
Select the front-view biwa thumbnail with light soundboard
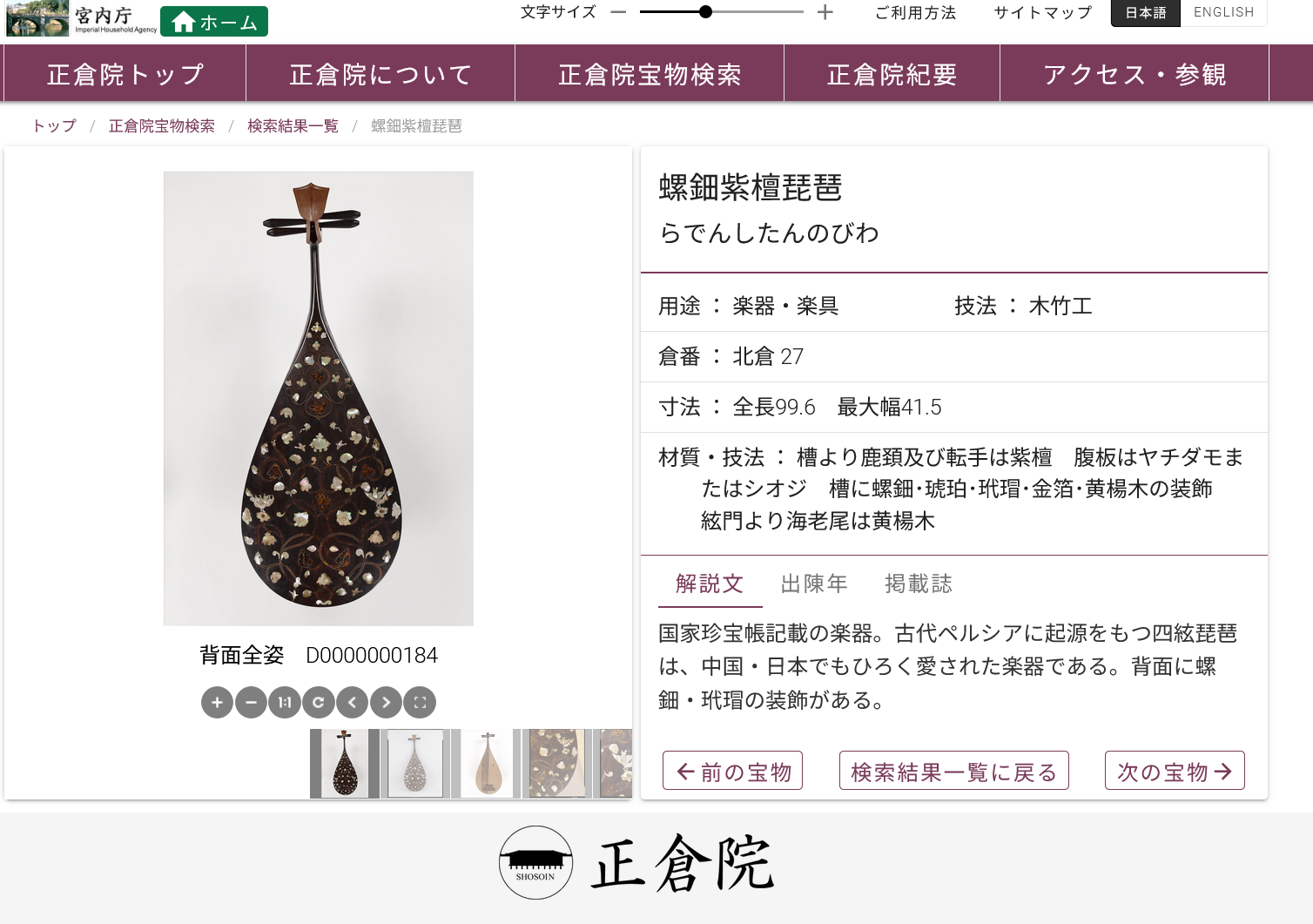pos(487,764)
